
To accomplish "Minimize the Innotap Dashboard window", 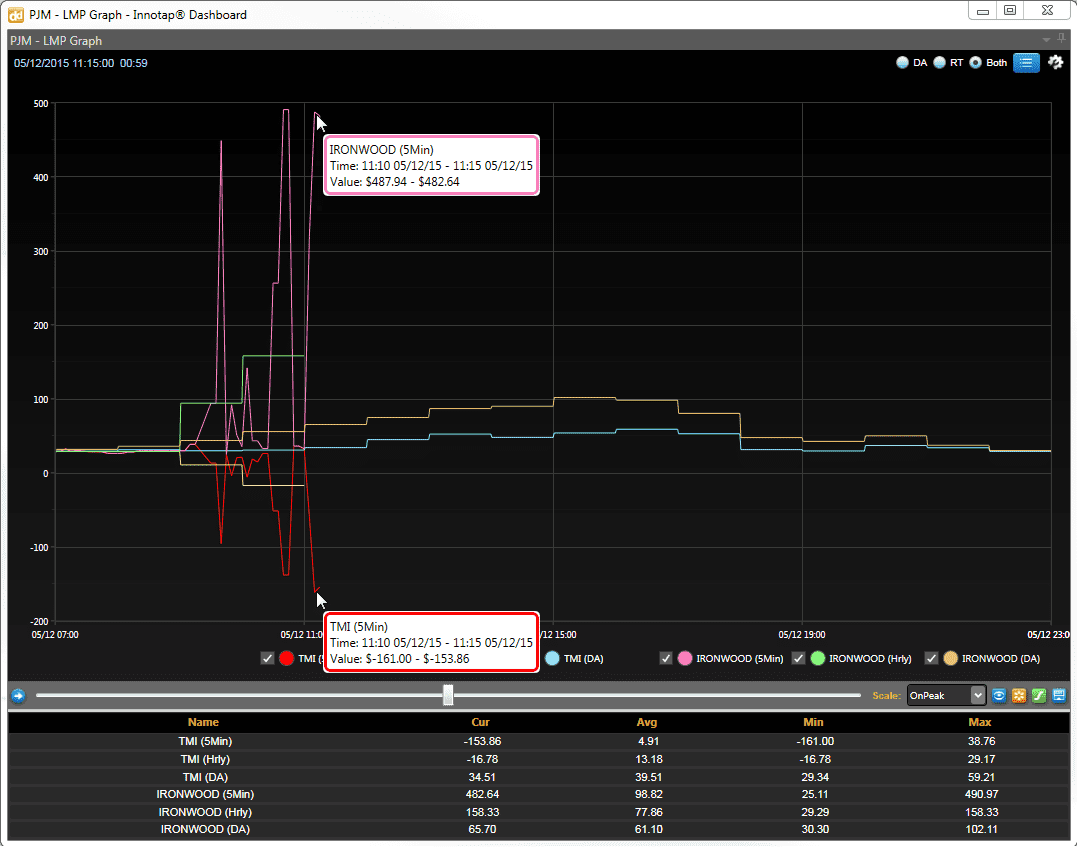I will click(x=983, y=10).
